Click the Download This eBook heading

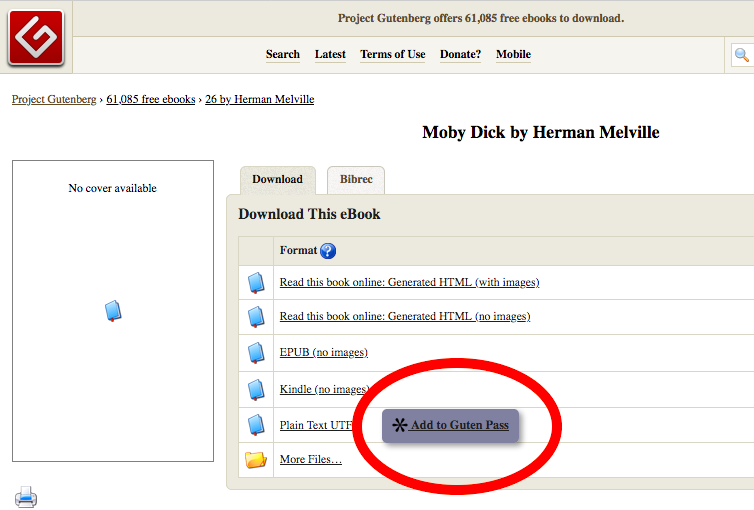click(309, 214)
